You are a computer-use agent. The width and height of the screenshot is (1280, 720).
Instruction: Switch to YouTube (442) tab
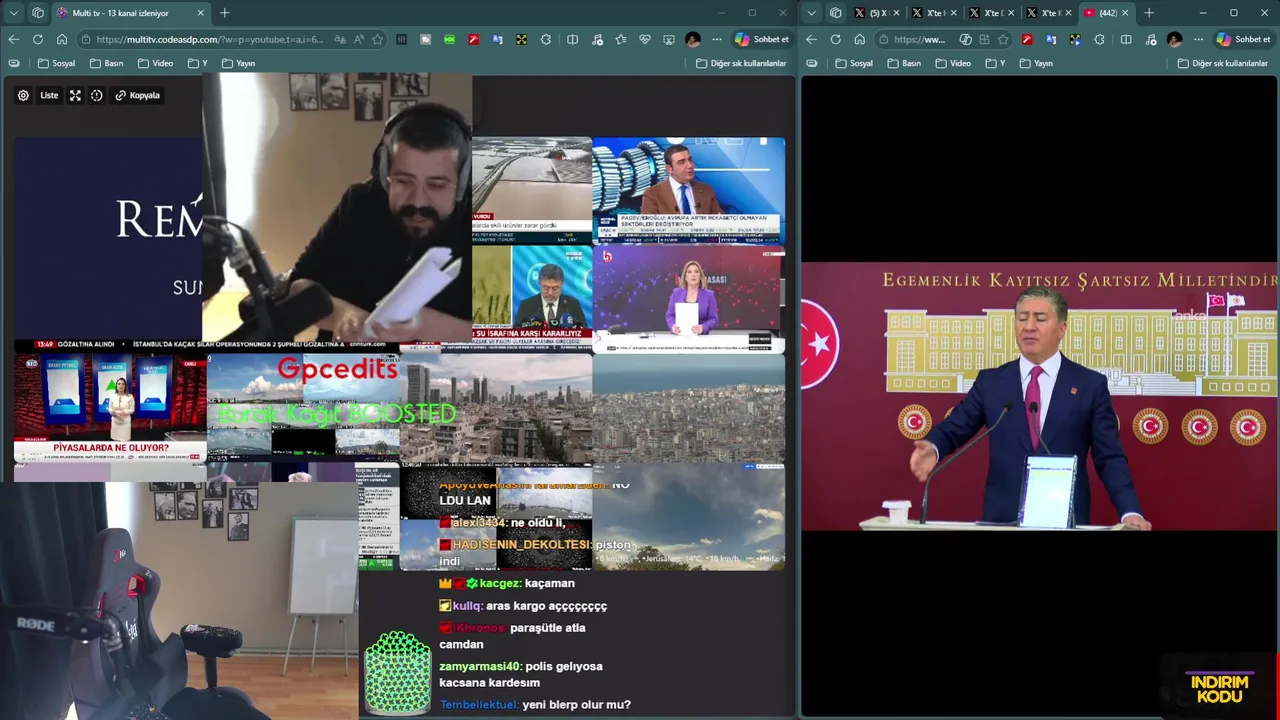tap(1105, 13)
